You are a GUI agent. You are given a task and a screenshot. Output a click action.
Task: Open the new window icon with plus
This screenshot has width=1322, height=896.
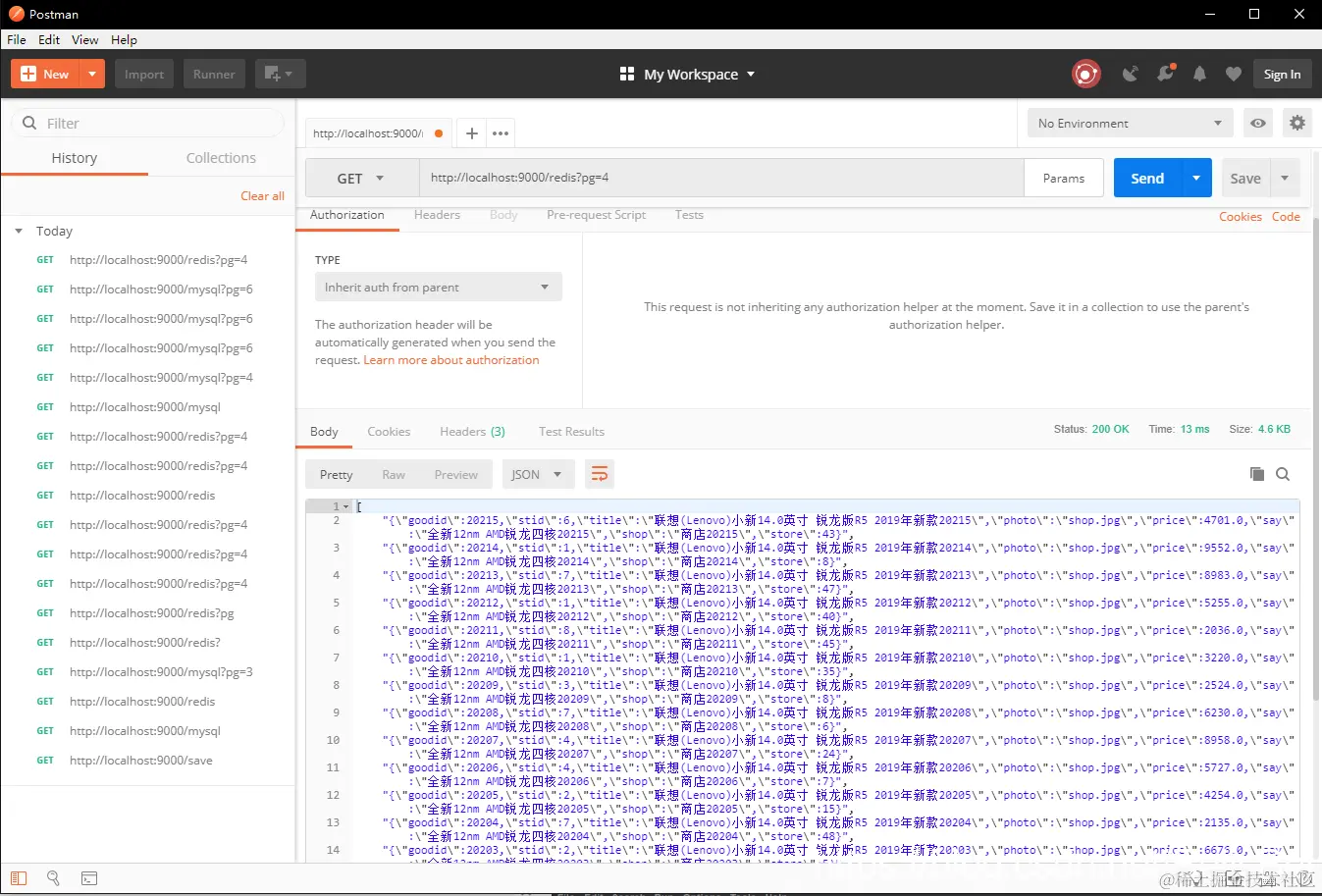point(280,75)
